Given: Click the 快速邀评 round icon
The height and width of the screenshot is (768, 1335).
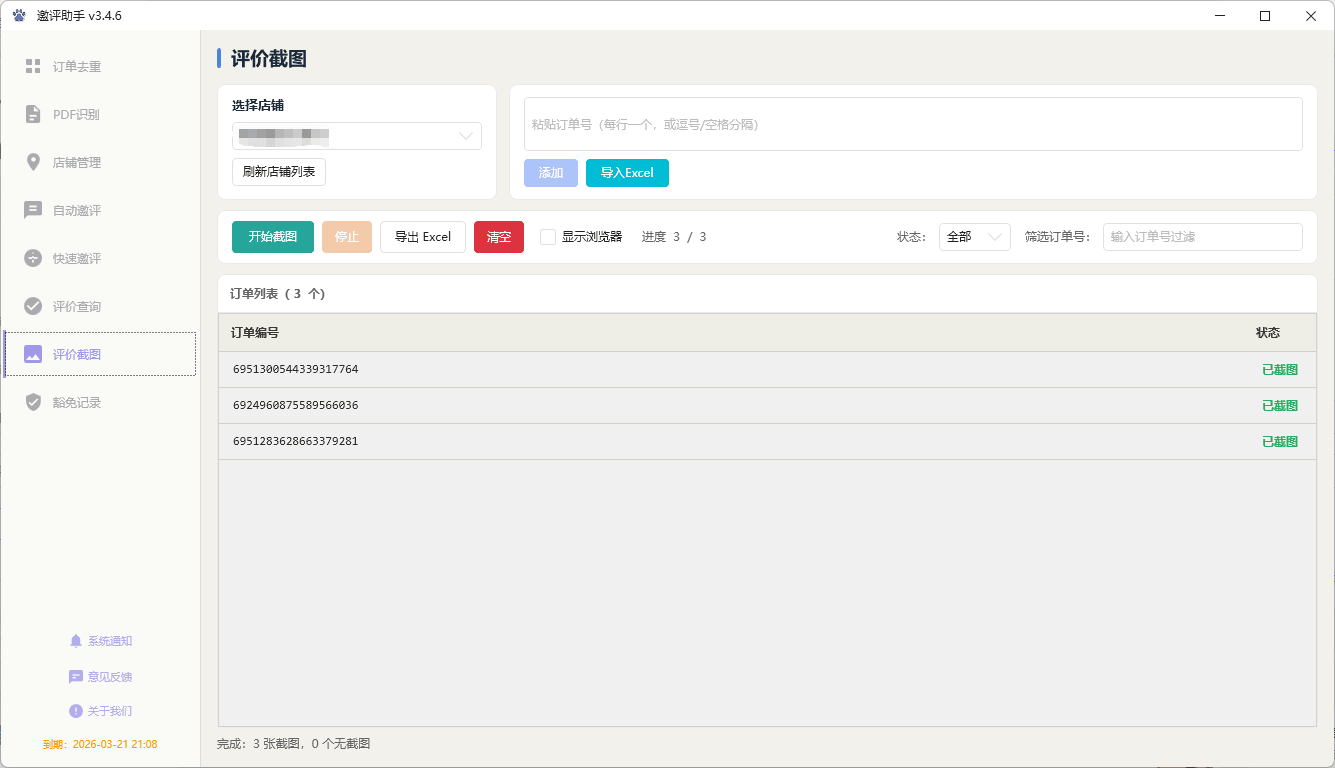Looking at the screenshot, I should pyautogui.click(x=33, y=258).
